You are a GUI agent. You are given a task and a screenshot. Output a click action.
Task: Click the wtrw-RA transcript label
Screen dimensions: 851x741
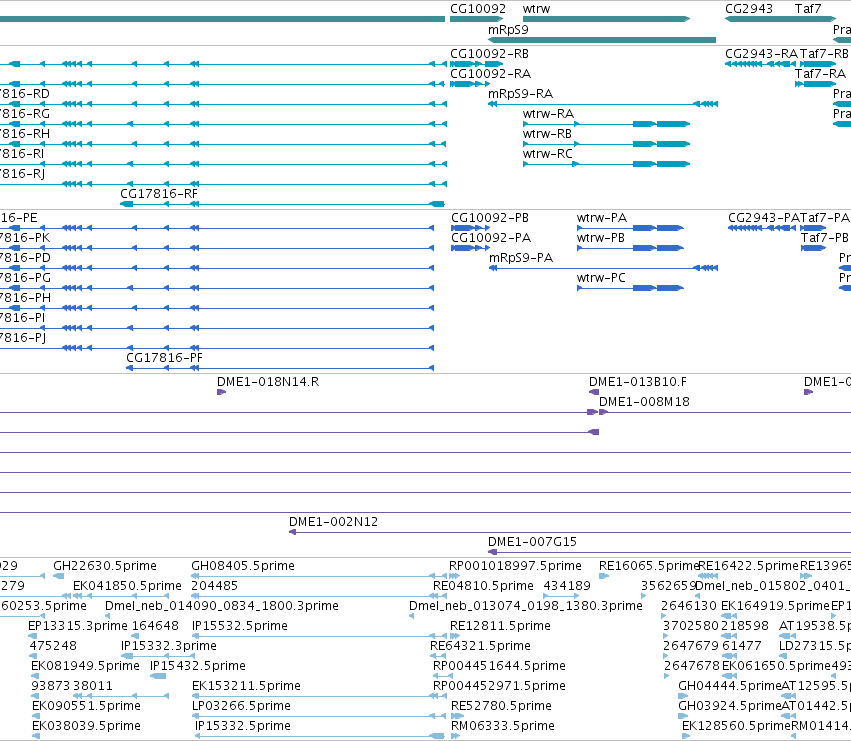[548, 114]
